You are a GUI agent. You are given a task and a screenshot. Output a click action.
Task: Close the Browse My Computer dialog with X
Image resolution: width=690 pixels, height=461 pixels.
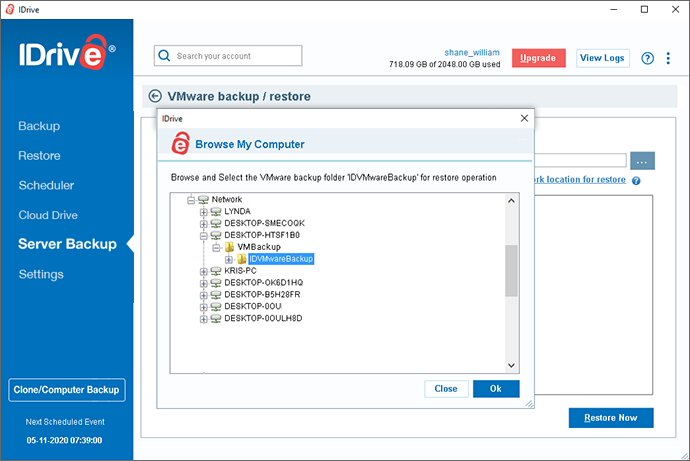[x=524, y=118]
